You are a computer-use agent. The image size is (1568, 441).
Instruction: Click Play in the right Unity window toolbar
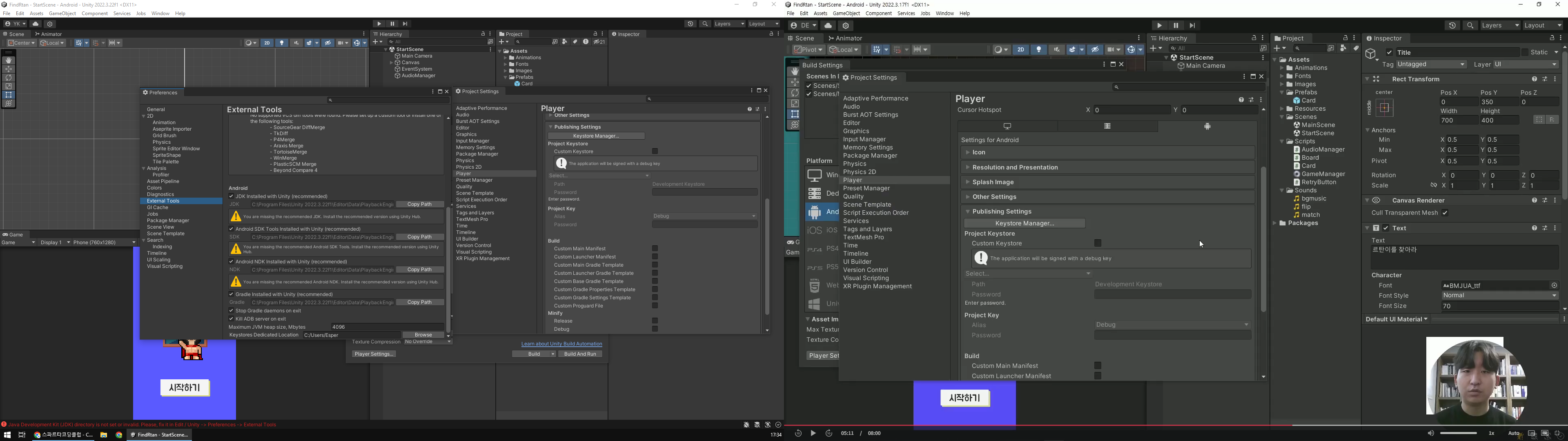click(1159, 26)
